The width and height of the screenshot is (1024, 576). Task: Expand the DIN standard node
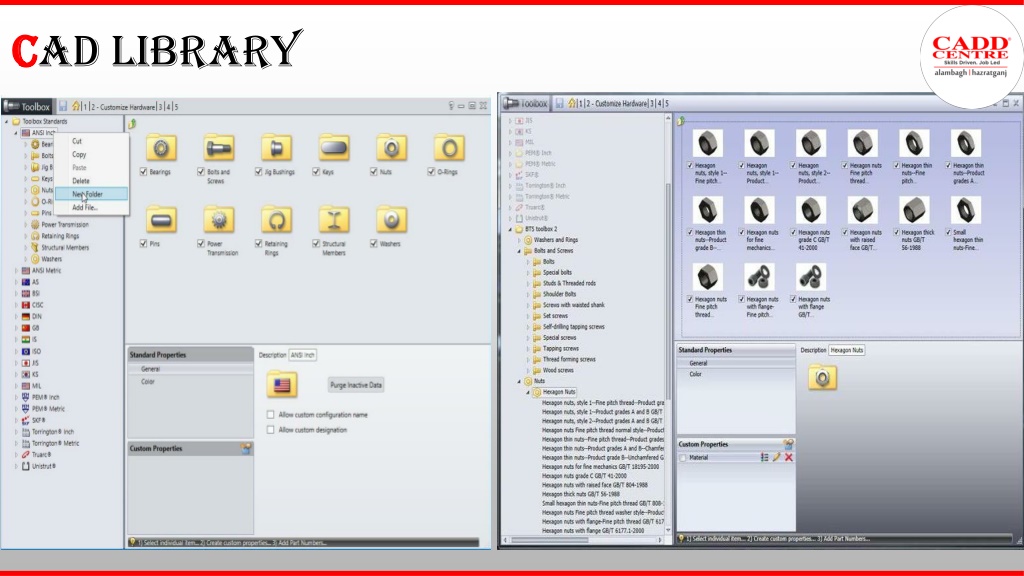coord(16,317)
